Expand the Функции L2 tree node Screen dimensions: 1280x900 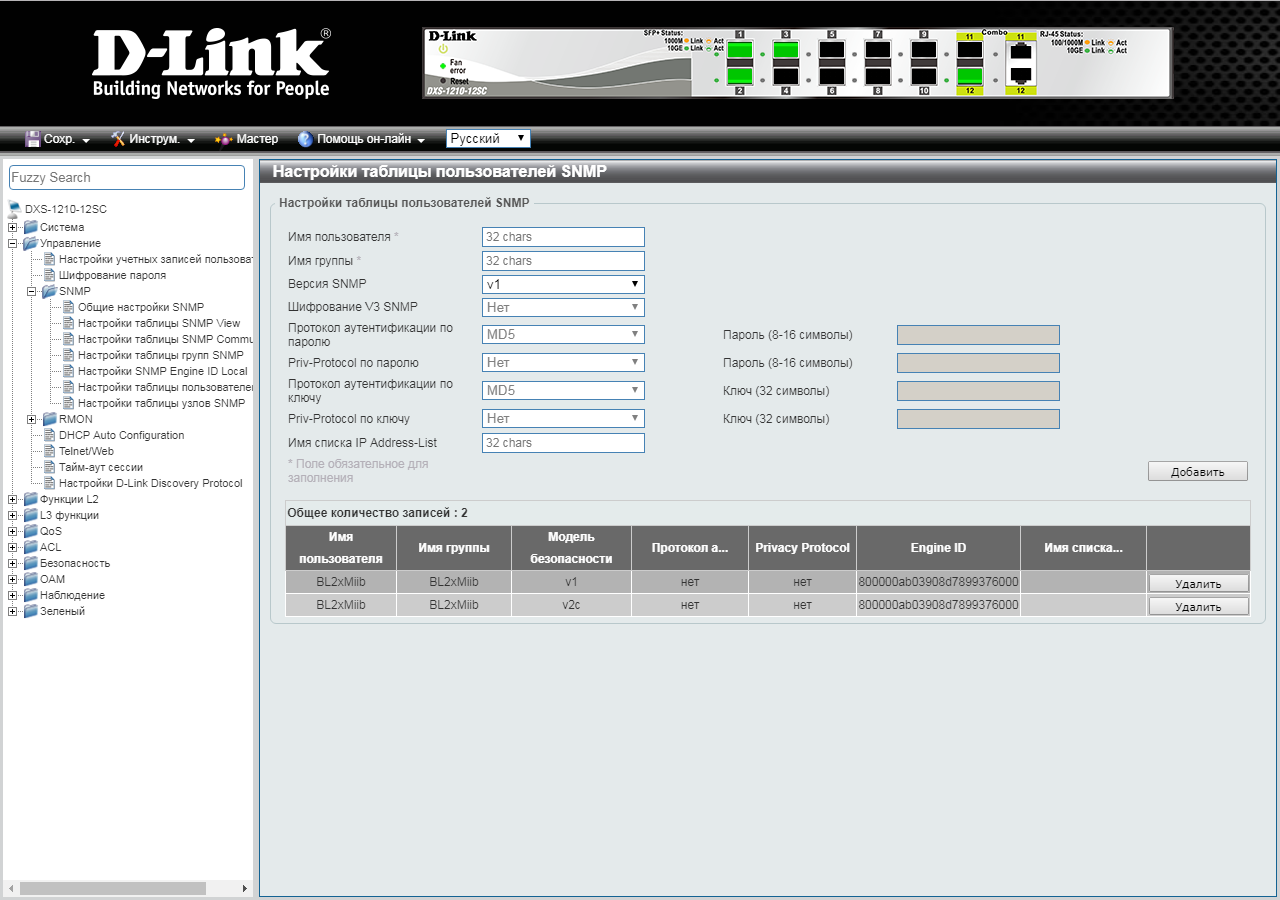click(x=13, y=499)
